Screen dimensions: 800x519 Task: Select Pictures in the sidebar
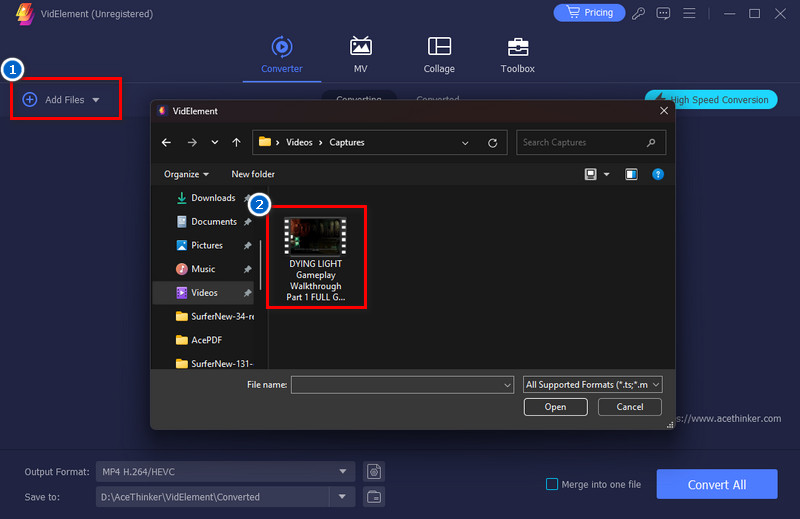pos(207,245)
